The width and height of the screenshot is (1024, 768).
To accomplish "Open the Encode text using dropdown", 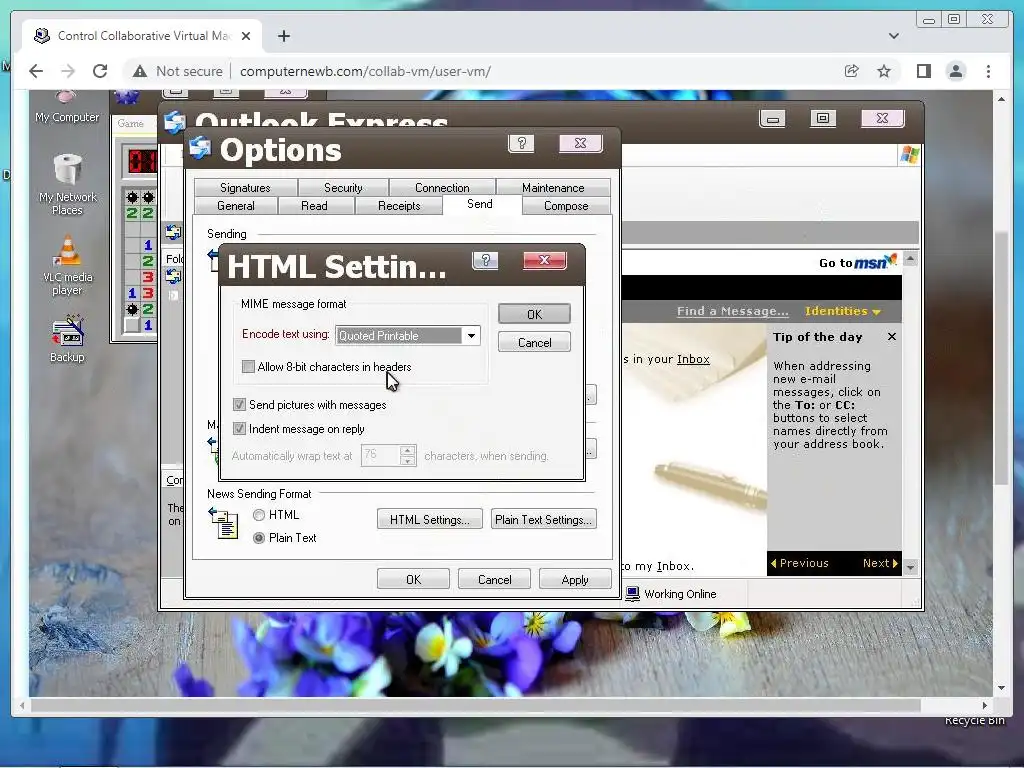I will [x=471, y=336].
